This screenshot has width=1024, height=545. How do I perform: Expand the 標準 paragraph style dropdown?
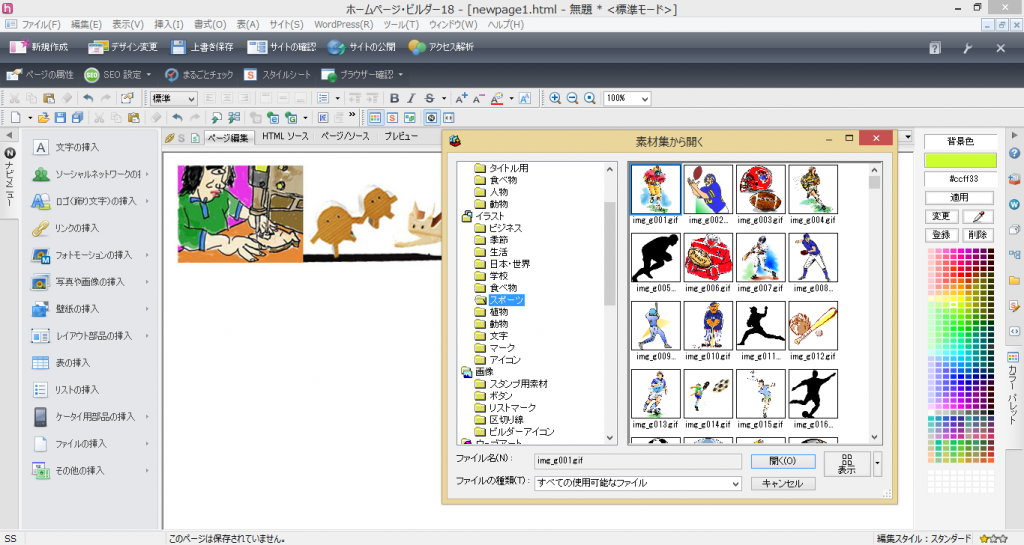(x=191, y=98)
